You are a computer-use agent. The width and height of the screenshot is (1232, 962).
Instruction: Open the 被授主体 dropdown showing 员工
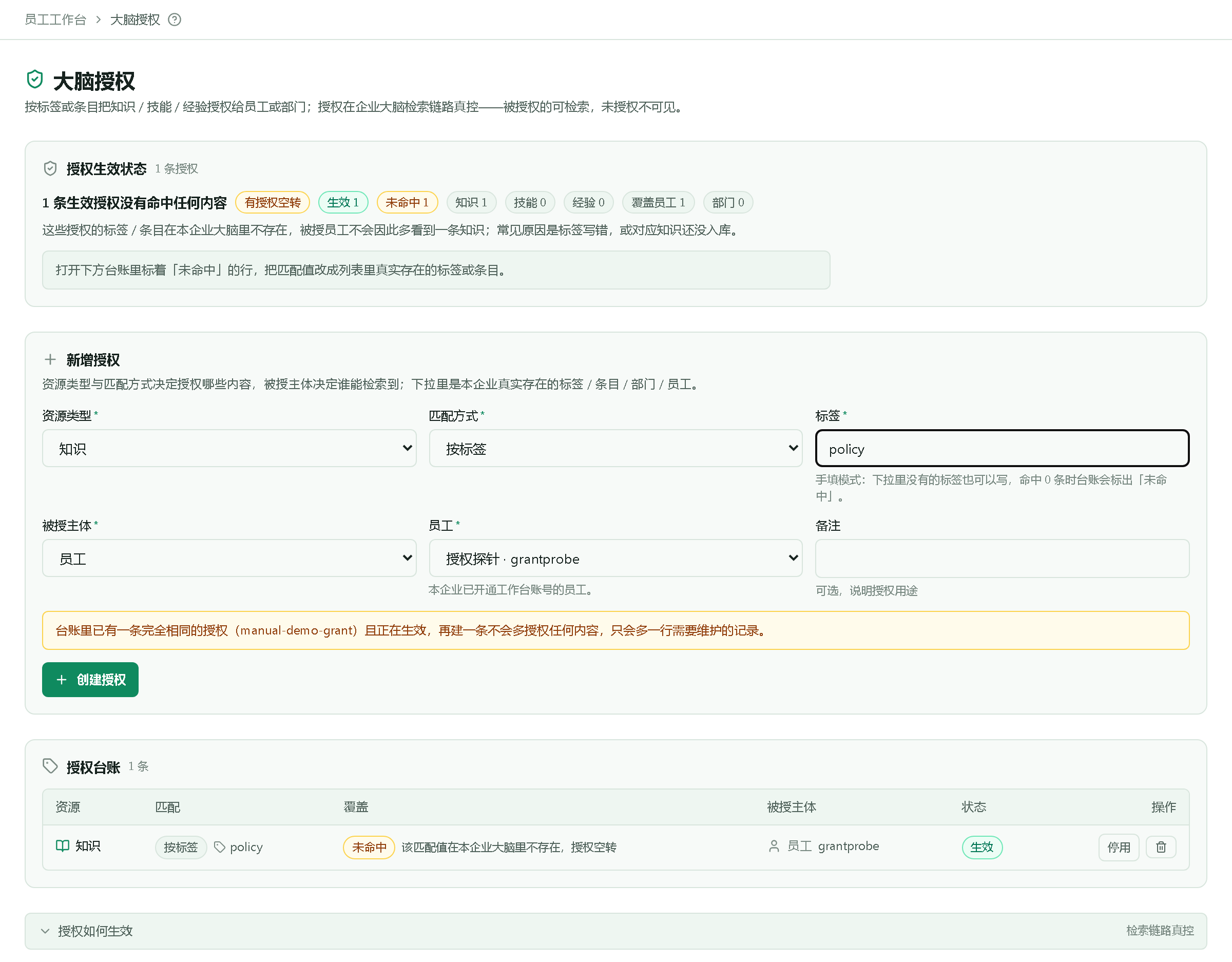pos(229,559)
